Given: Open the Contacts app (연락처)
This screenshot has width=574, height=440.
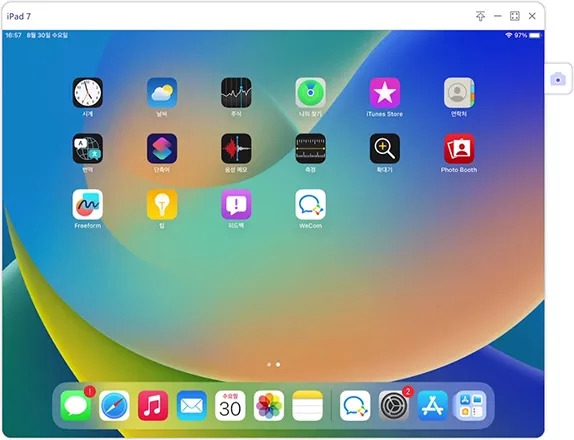Looking at the screenshot, I should click(459, 93).
